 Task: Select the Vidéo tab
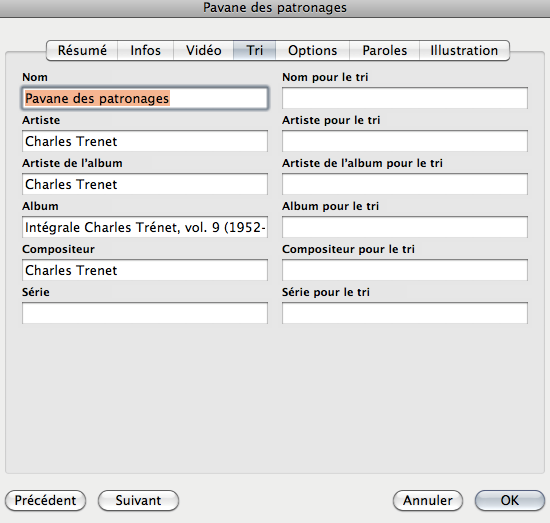point(203,51)
